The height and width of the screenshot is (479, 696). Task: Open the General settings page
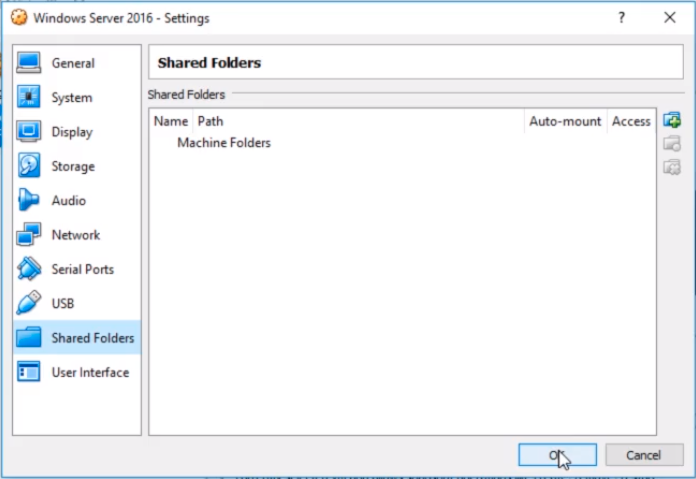pyautogui.click(x=77, y=63)
